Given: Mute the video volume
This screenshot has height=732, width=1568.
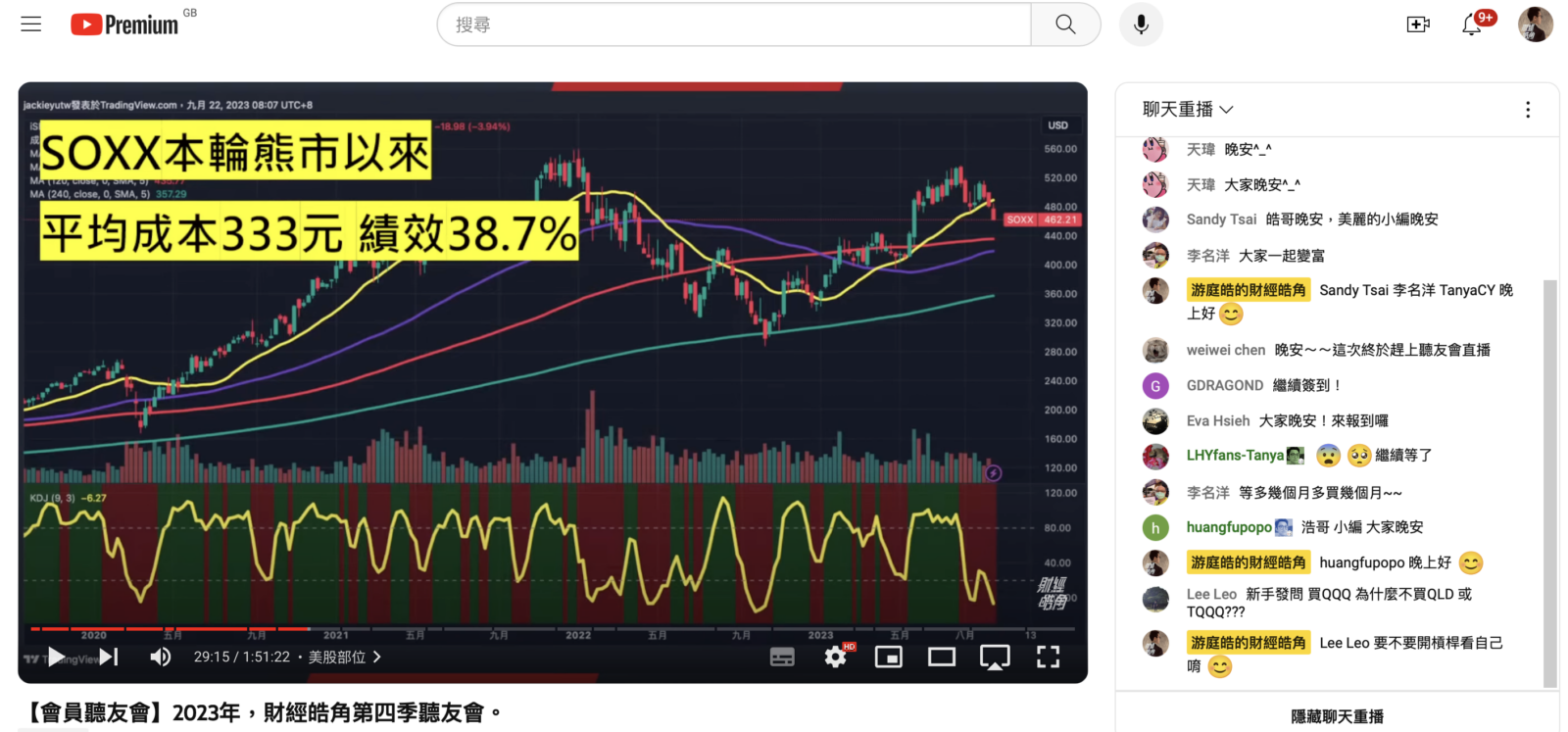Looking at the screenshot, I should pyautogui.click(x=160, y=657).
